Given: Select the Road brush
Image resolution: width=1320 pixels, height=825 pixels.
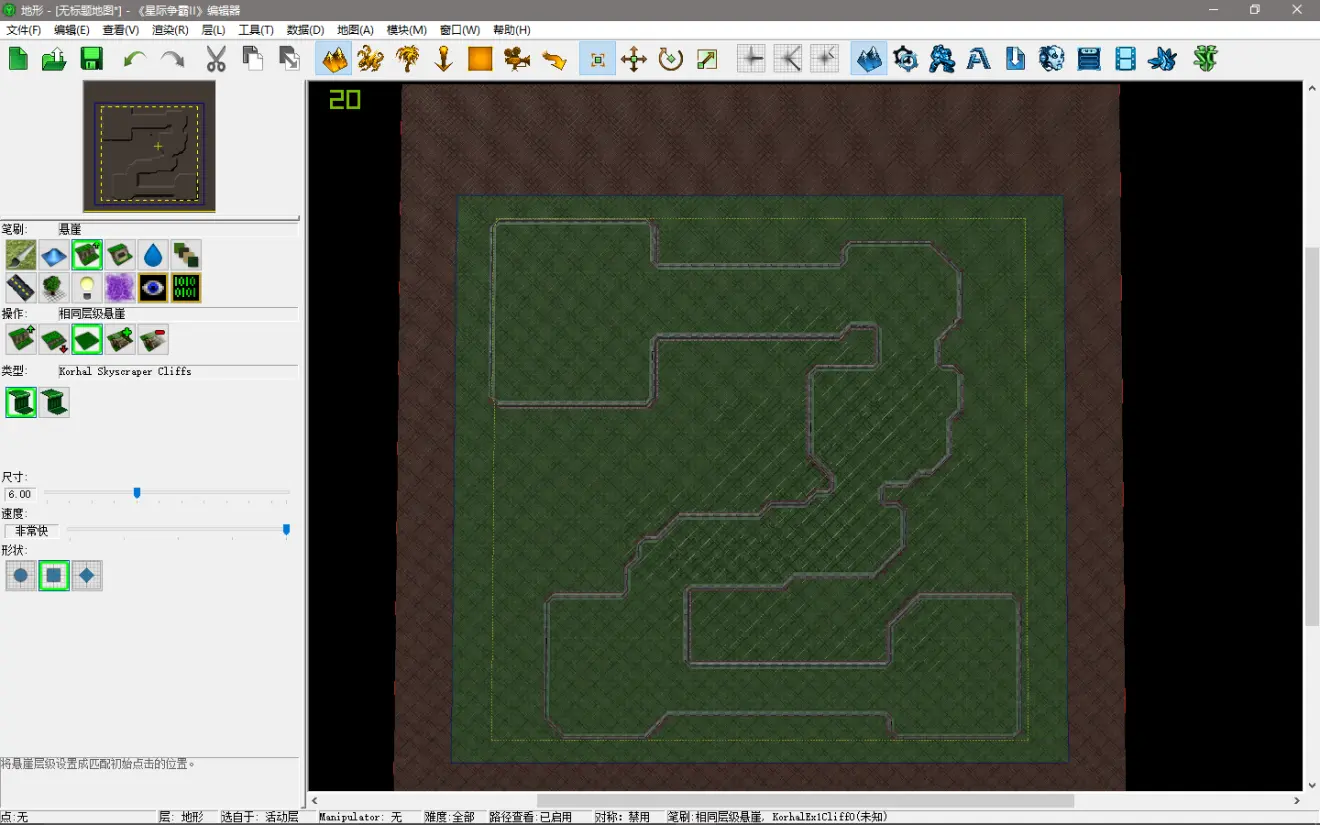Looking at the screenshot, I should (21, 288).
